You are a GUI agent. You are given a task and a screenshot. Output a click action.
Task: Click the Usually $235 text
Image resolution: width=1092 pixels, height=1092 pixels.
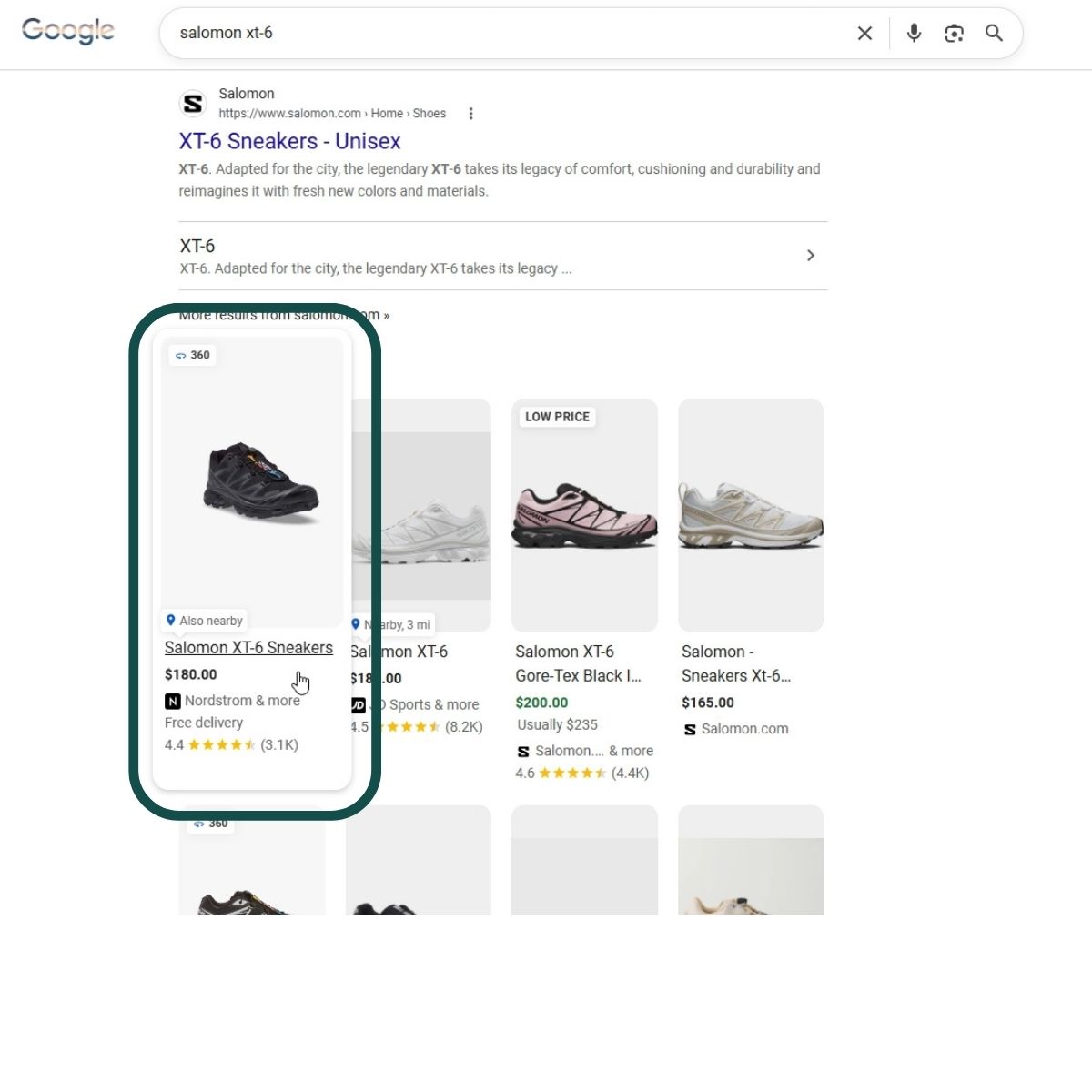pyautogui.click(x=557, y=724)
